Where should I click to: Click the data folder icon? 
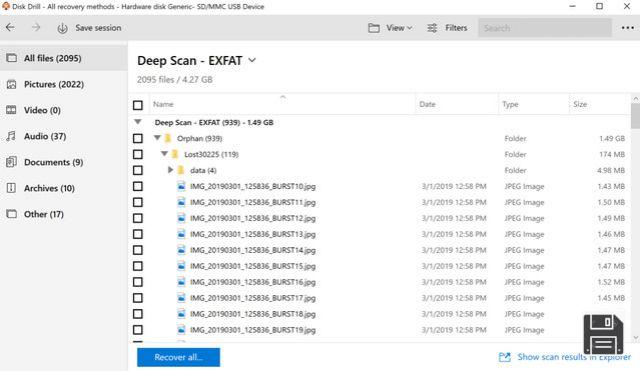(x=181, y=170)
